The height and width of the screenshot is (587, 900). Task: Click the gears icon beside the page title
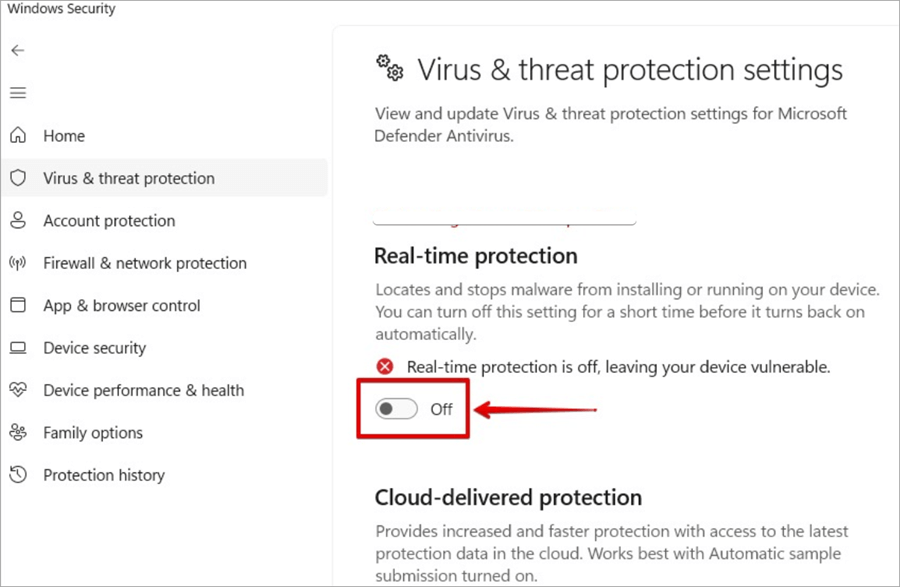click(389, 68)
